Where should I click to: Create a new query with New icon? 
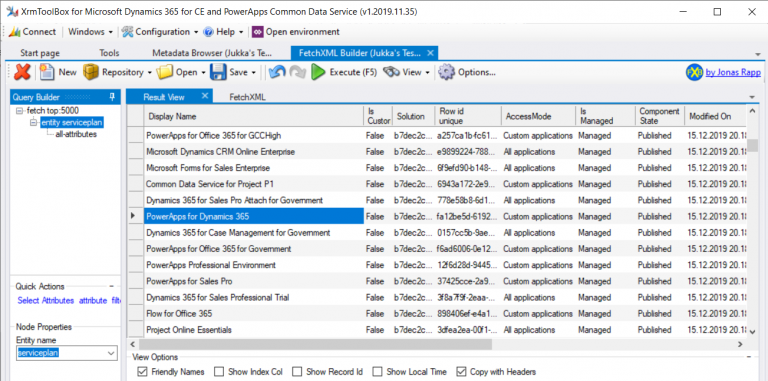pyautogui.click(x=47, y=72)
